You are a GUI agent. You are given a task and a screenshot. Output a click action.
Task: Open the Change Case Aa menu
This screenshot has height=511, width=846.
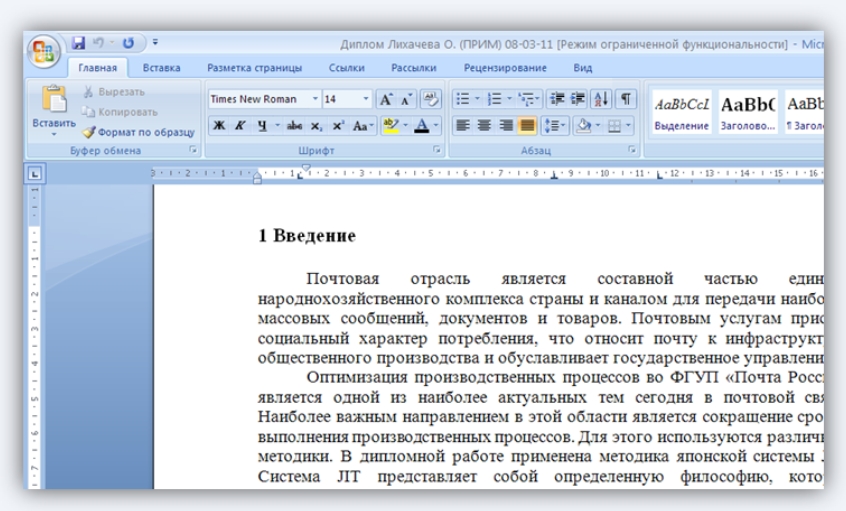pyautogui.click(x=363, y=126)
